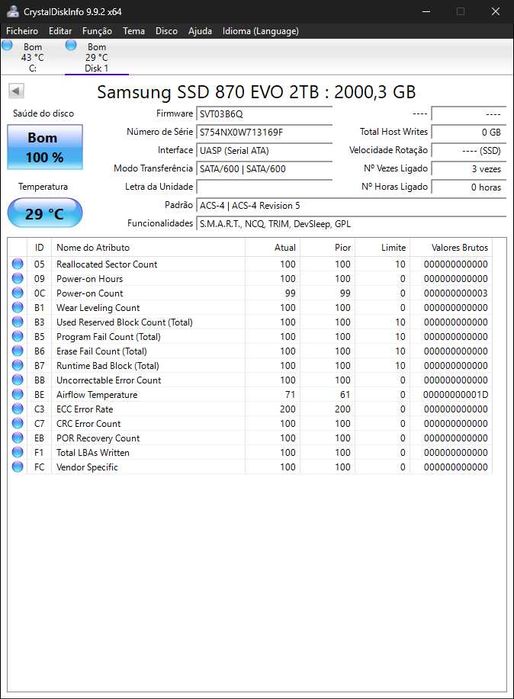Click blue health orb of Disk 1

coord(71,45)
